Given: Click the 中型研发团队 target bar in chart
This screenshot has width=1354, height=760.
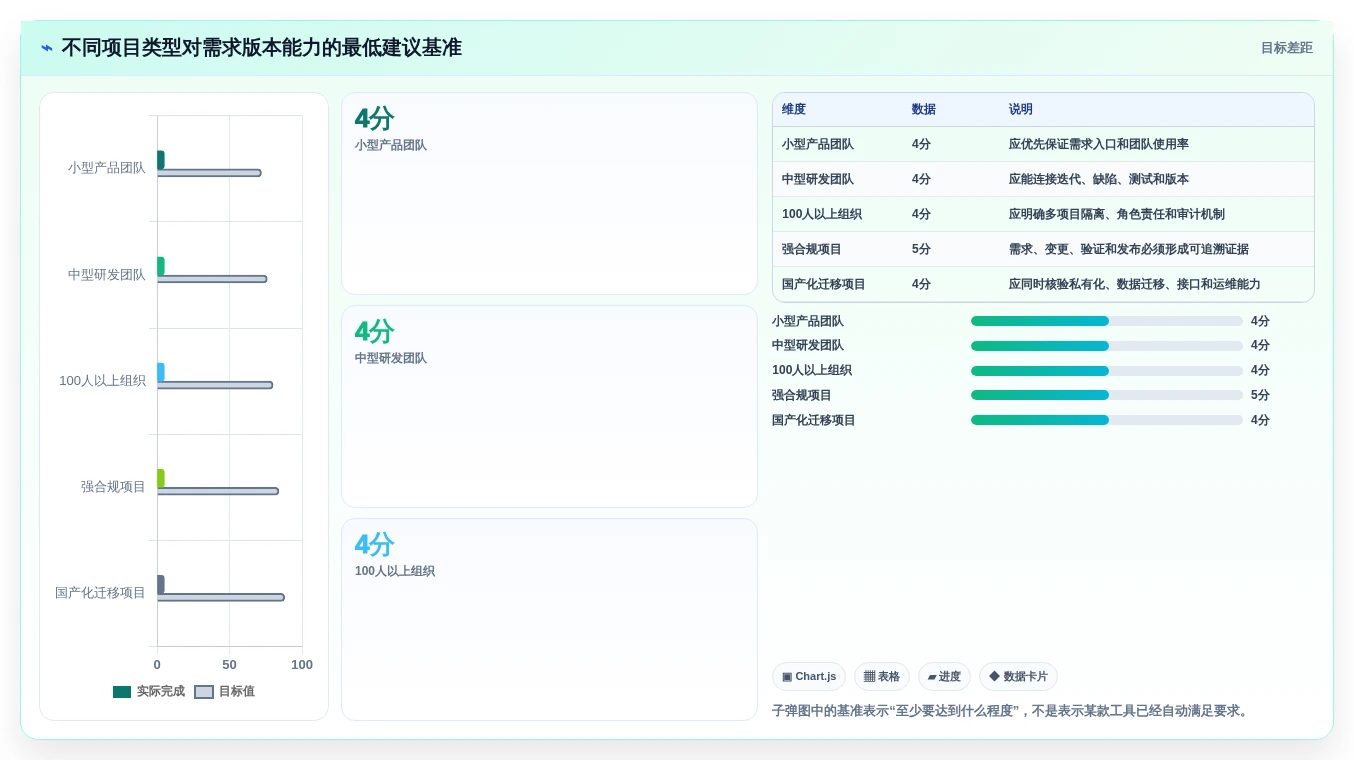Looking at the screenshot, I should [x=212, y=279].
